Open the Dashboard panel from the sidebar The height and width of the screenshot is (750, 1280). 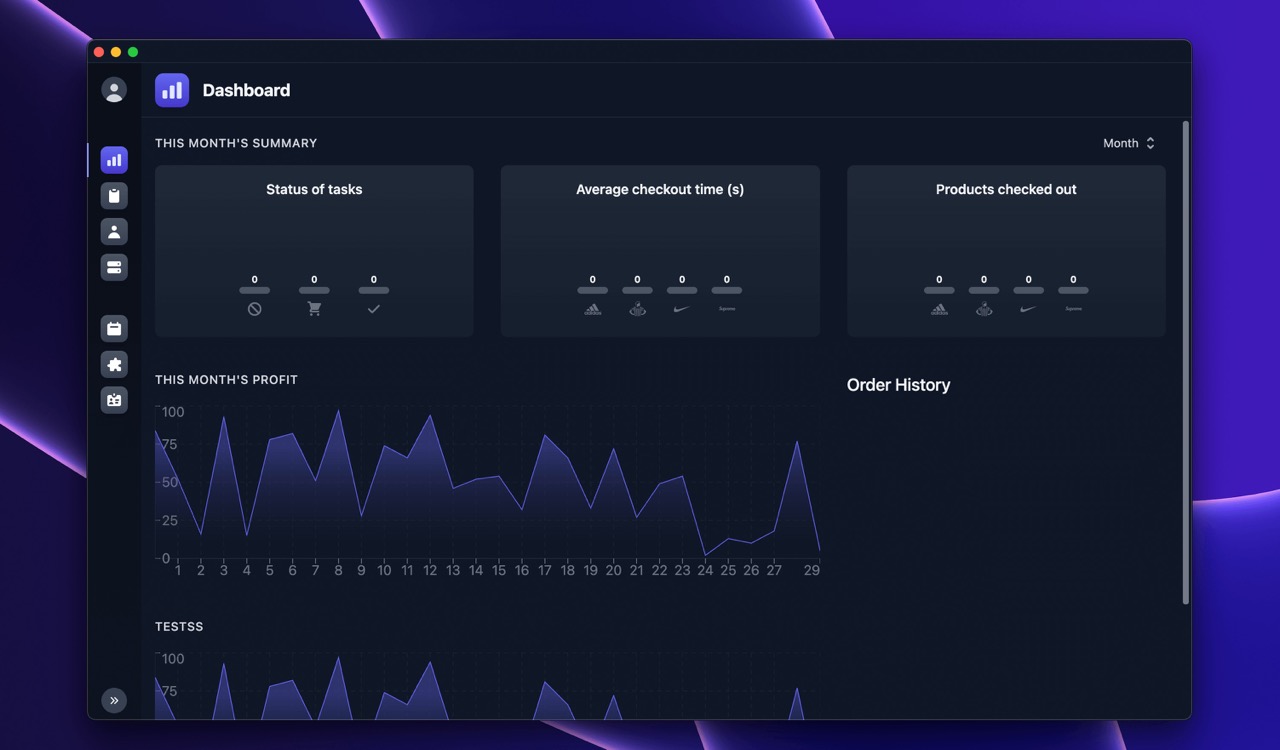point(113,160)
